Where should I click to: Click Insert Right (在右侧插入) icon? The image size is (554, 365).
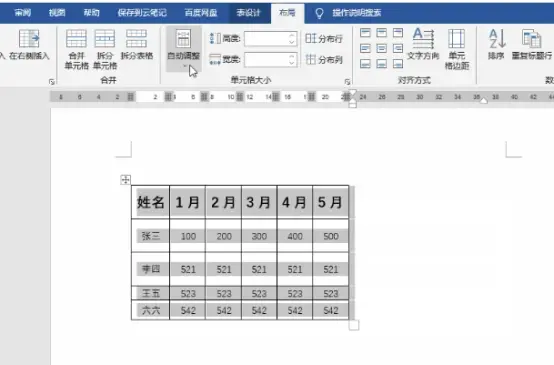(x=29, y=39)
